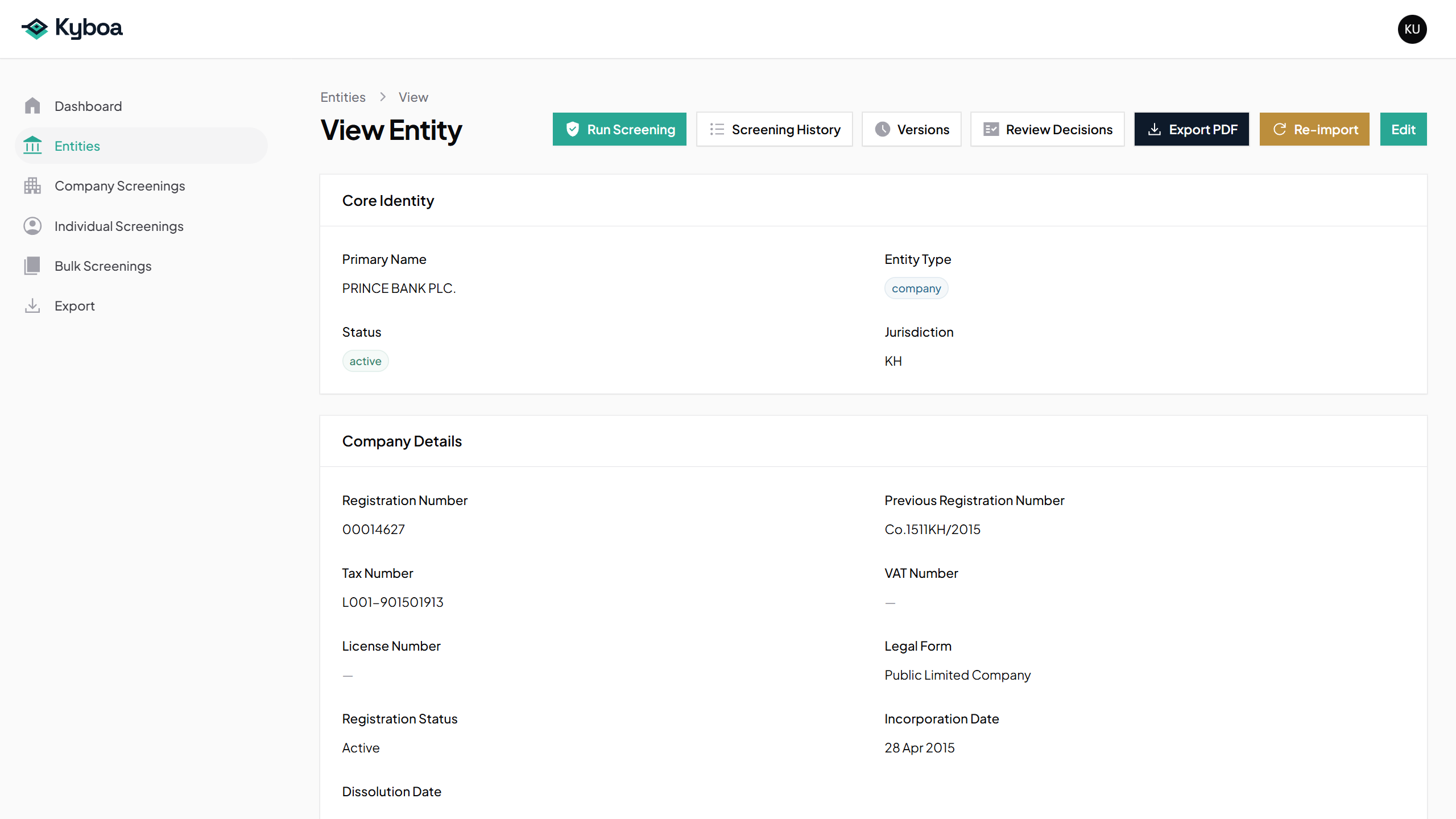Select the PRINCE BANK PLC. name text
Screen dimensions: 1456x819
[x=399, y=288]
